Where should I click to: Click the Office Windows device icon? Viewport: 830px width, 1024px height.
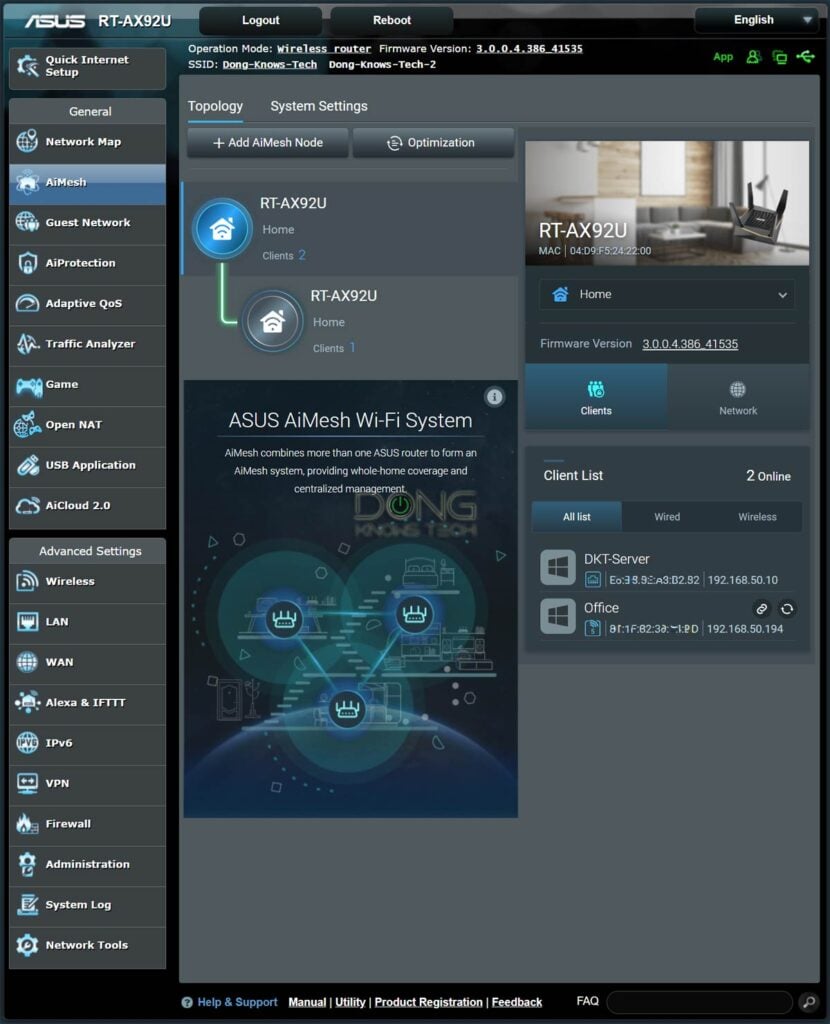tap(558, 616)
